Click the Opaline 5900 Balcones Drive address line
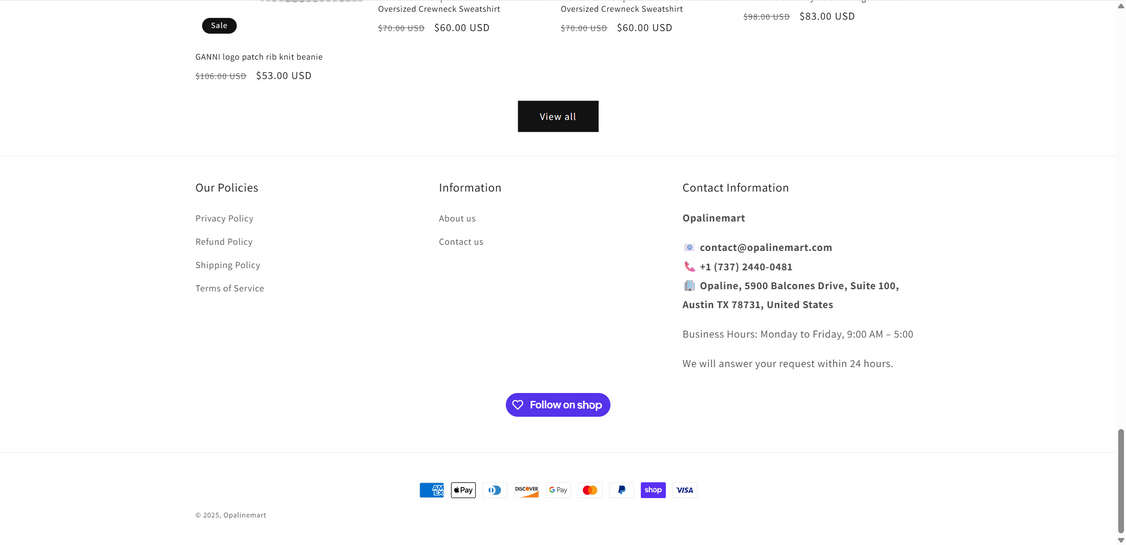Image resolution: width=1126 pixels, height=545 pixels. pos(799,286)
